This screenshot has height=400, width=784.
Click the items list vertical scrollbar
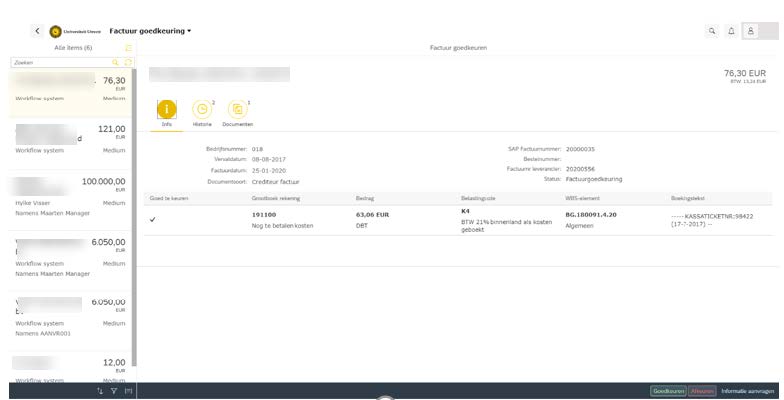click(x=133, y=200)
